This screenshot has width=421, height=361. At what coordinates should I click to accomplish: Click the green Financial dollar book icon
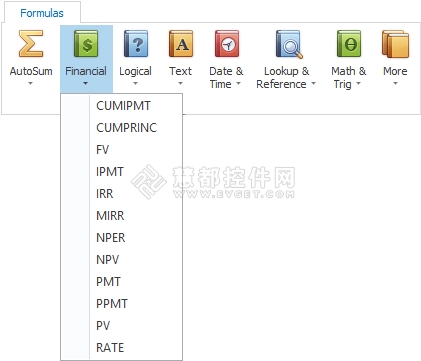(86, 44)
